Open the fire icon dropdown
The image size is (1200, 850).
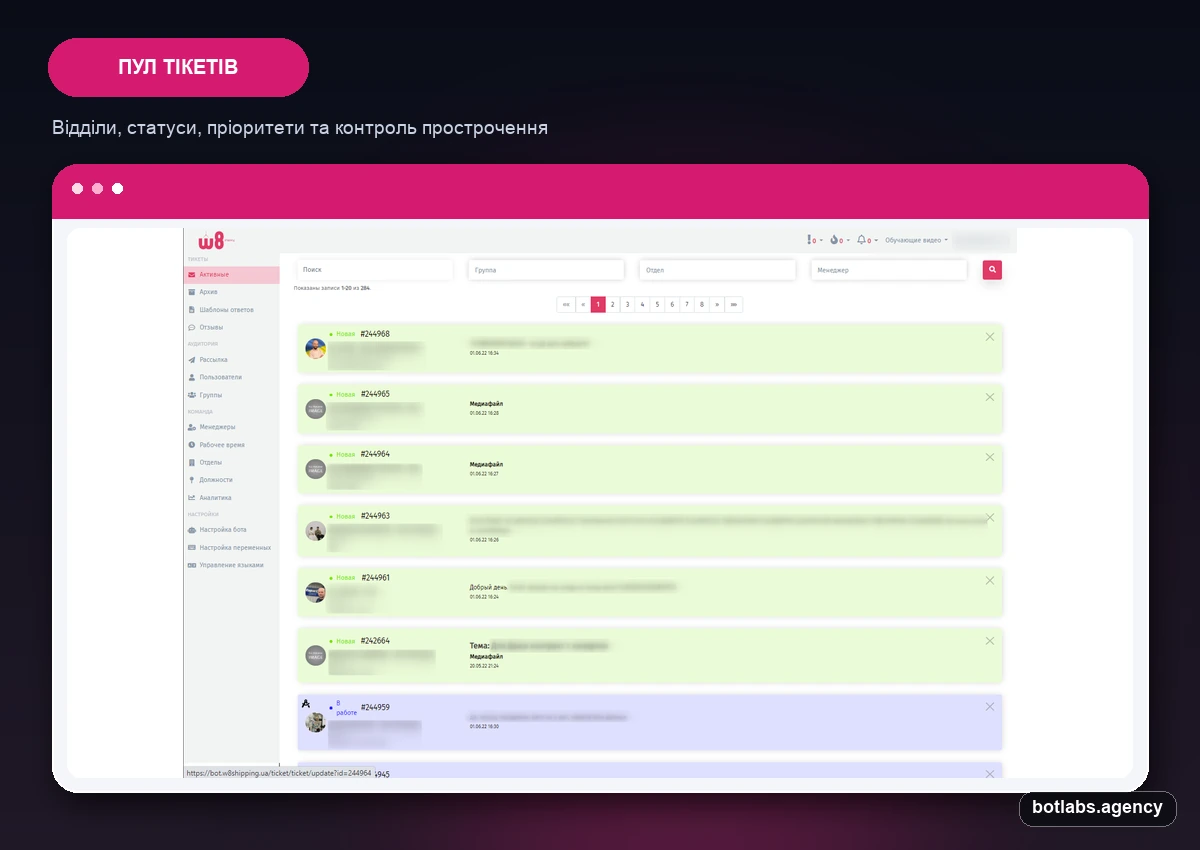(839, 240)
